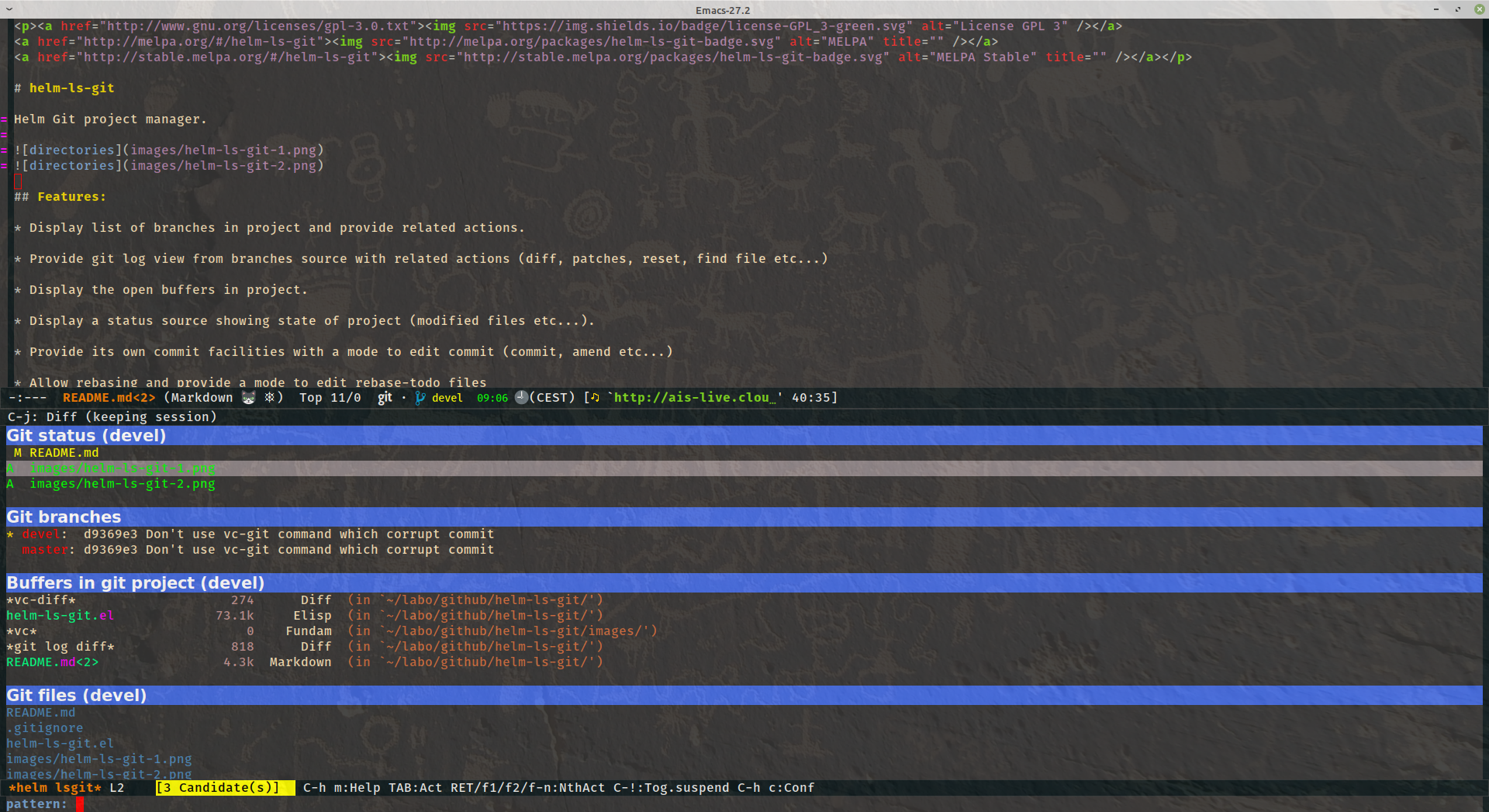Image resolution: width=1489 pixels, height=812 pixels.
Task: Click '*helm lsgit*' buffer name in mode line
Action: (54, 788)
